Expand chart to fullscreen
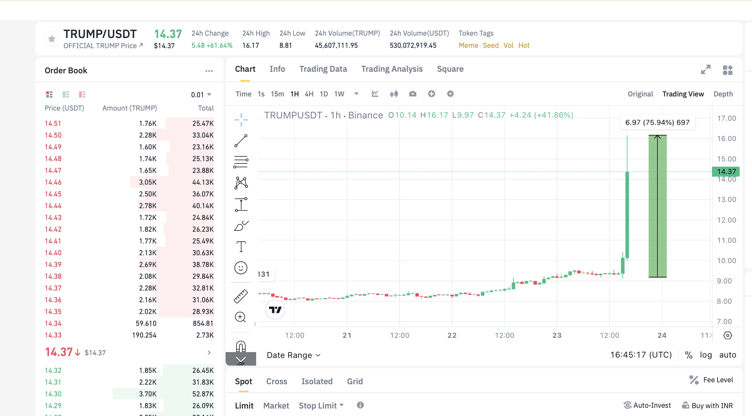 tap(705, 70)
